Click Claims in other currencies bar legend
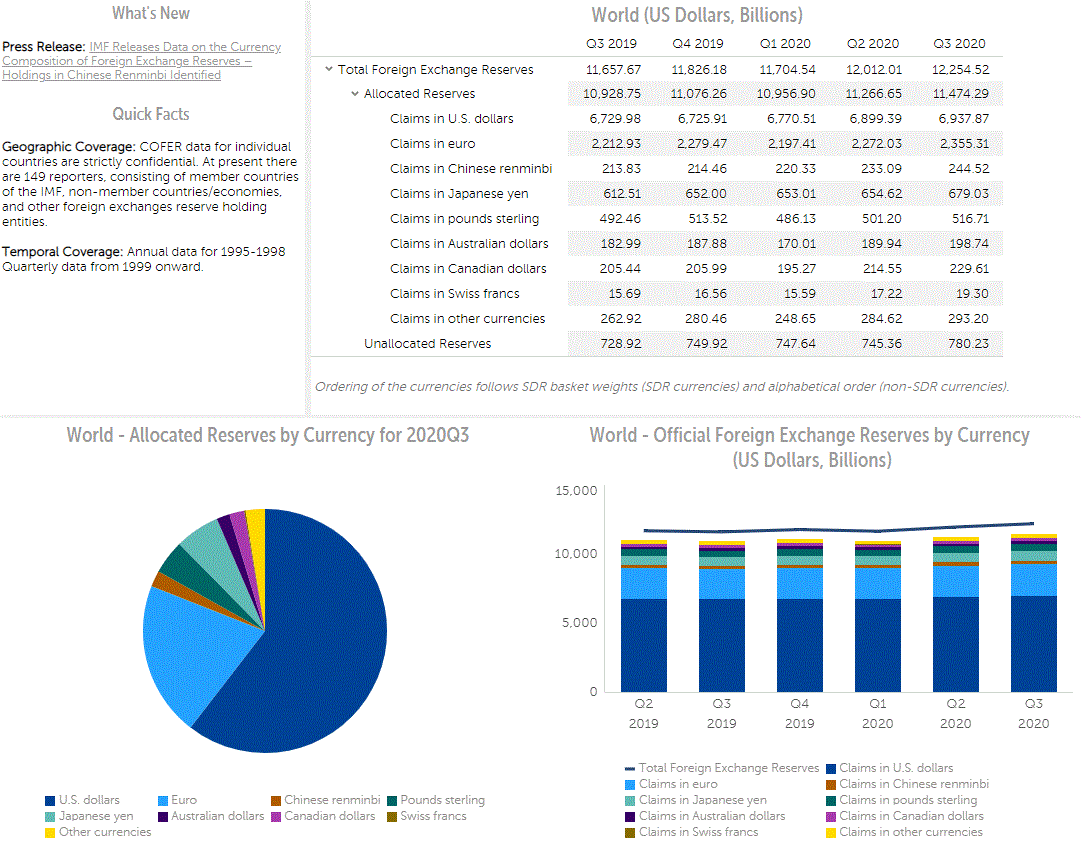Image resolution: width=1081 pixels, height=866 pixels. 830,832
